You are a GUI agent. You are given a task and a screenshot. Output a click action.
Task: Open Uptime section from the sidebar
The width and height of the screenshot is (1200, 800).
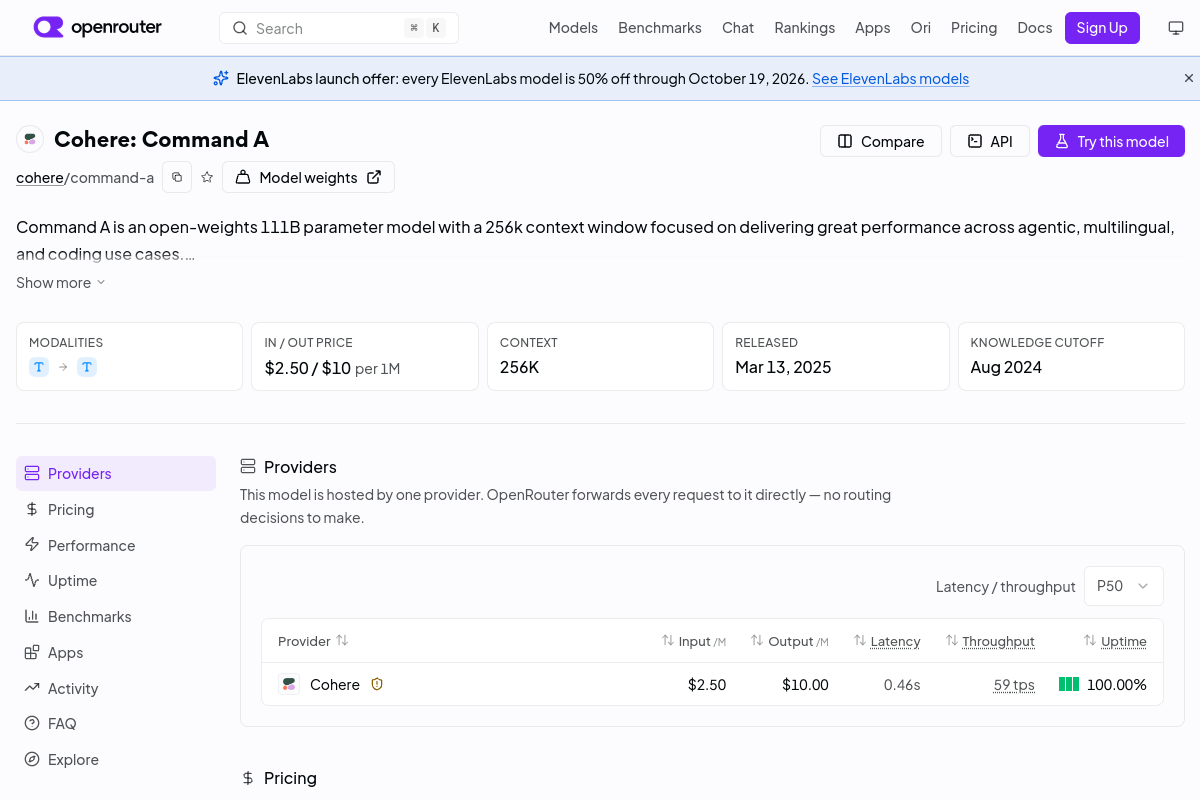116,581
